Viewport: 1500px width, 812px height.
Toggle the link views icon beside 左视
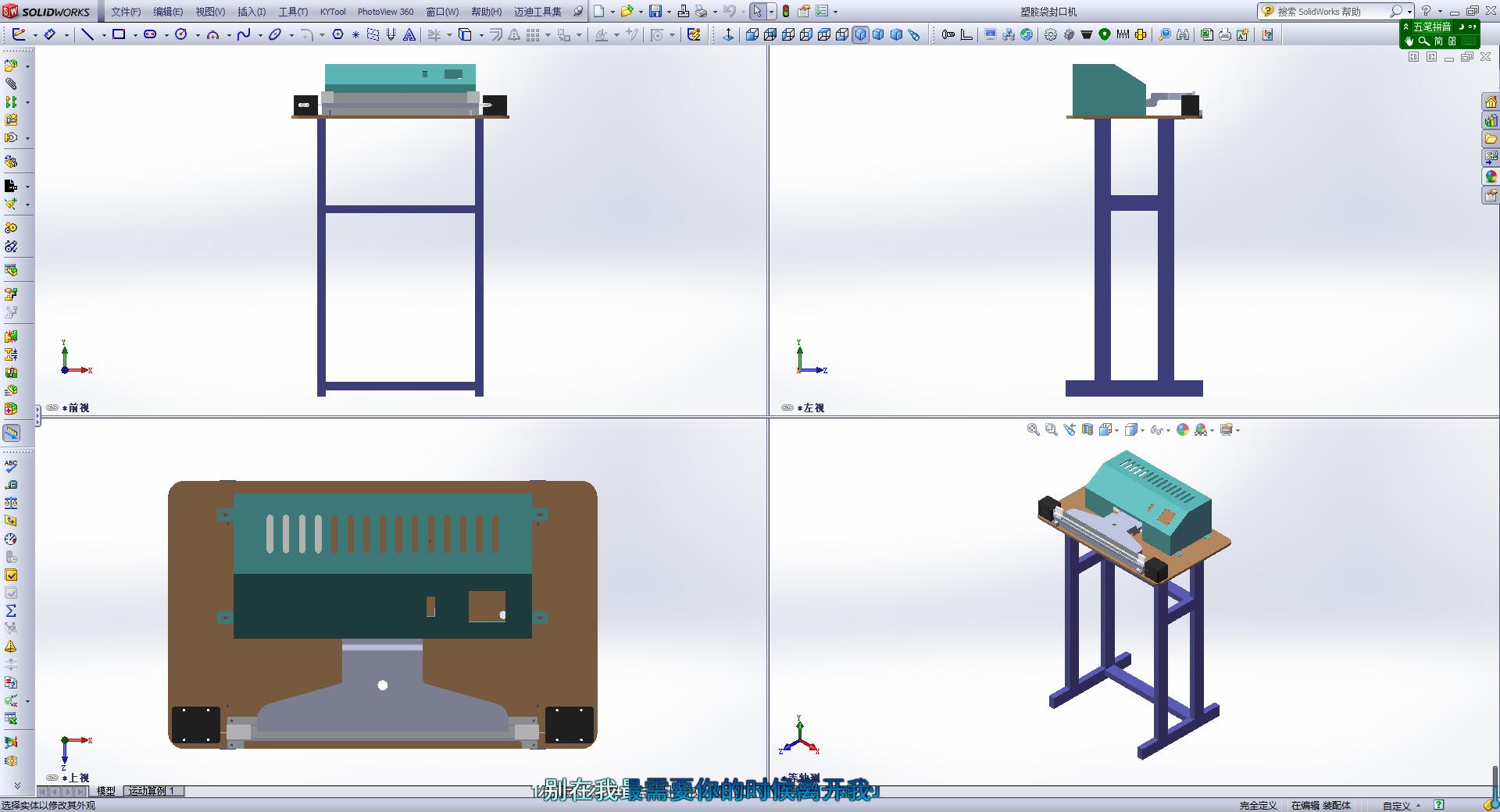point(787,408)
